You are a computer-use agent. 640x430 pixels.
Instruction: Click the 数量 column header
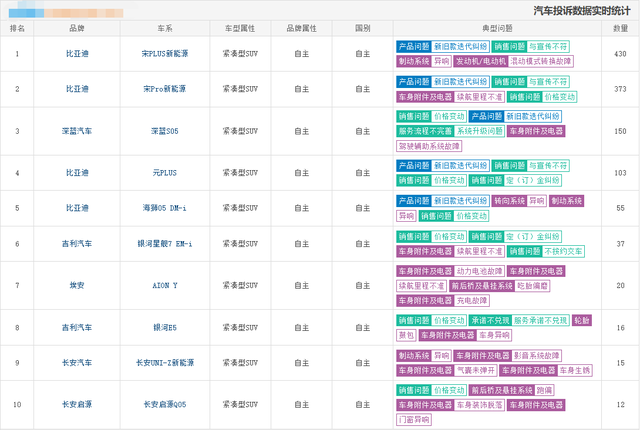pos(620,28)
